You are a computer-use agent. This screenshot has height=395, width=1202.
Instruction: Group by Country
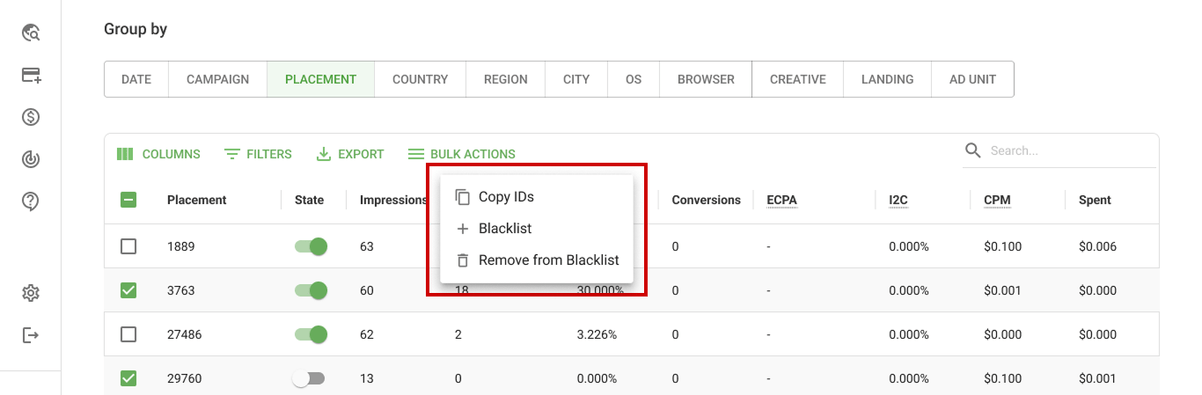click(420, 79)
